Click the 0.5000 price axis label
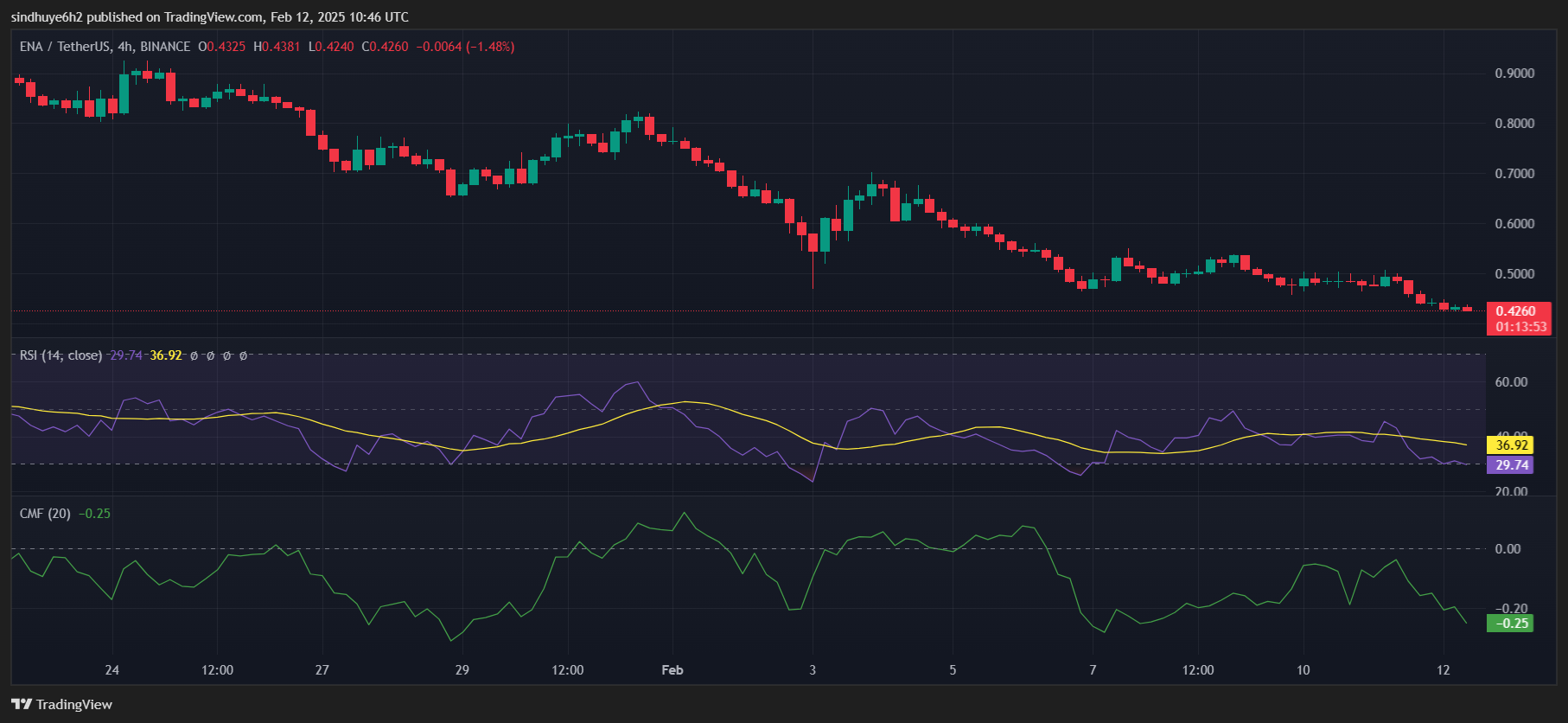 point(1514,274)
